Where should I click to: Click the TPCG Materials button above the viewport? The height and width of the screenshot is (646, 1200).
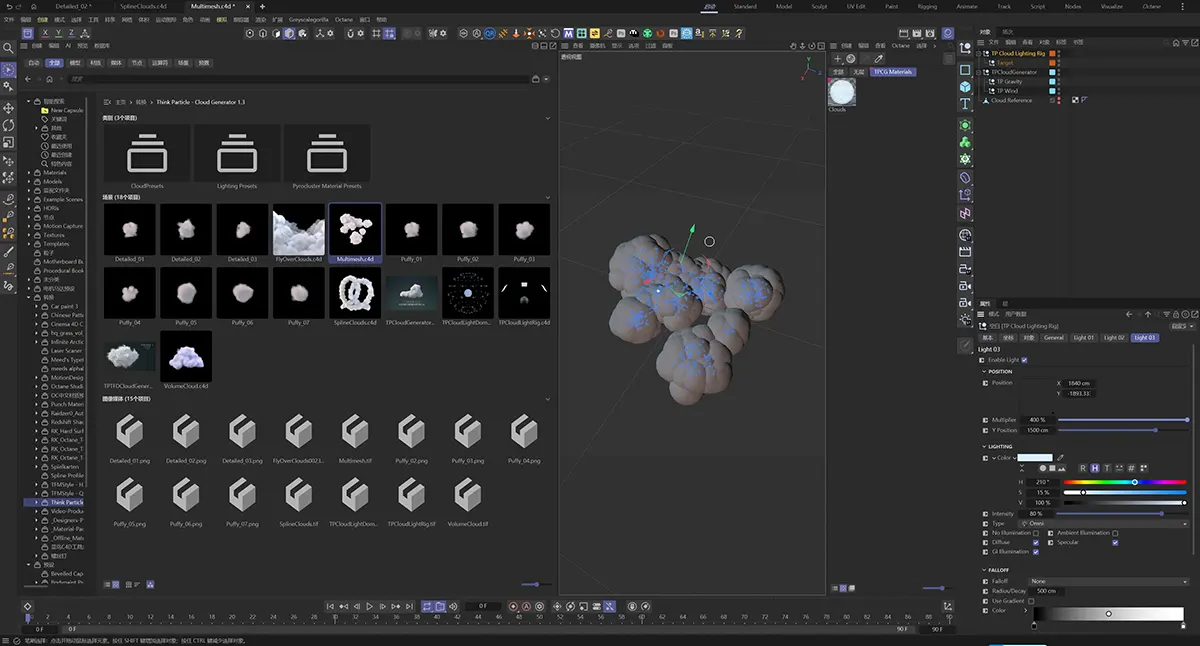(892, 71)
